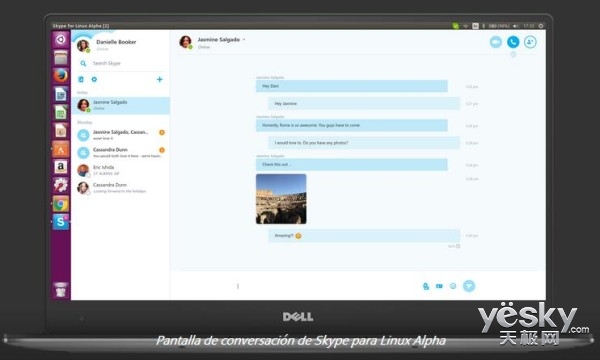600x360 pixels.
Task: Click the "Hey Dani" message bubble
Action: point(352,86)
